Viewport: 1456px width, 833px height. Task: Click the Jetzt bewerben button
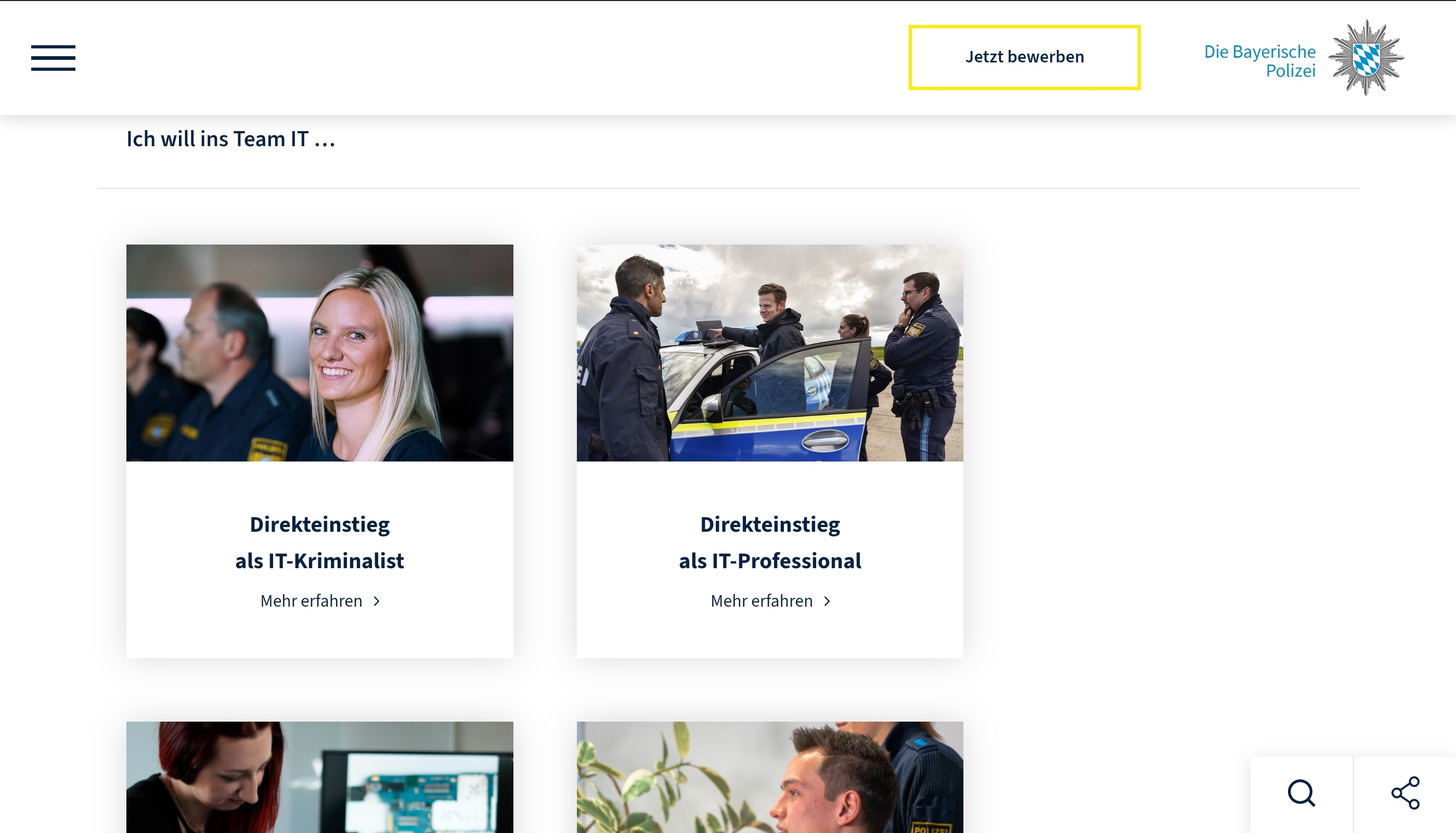(1024, 57)
